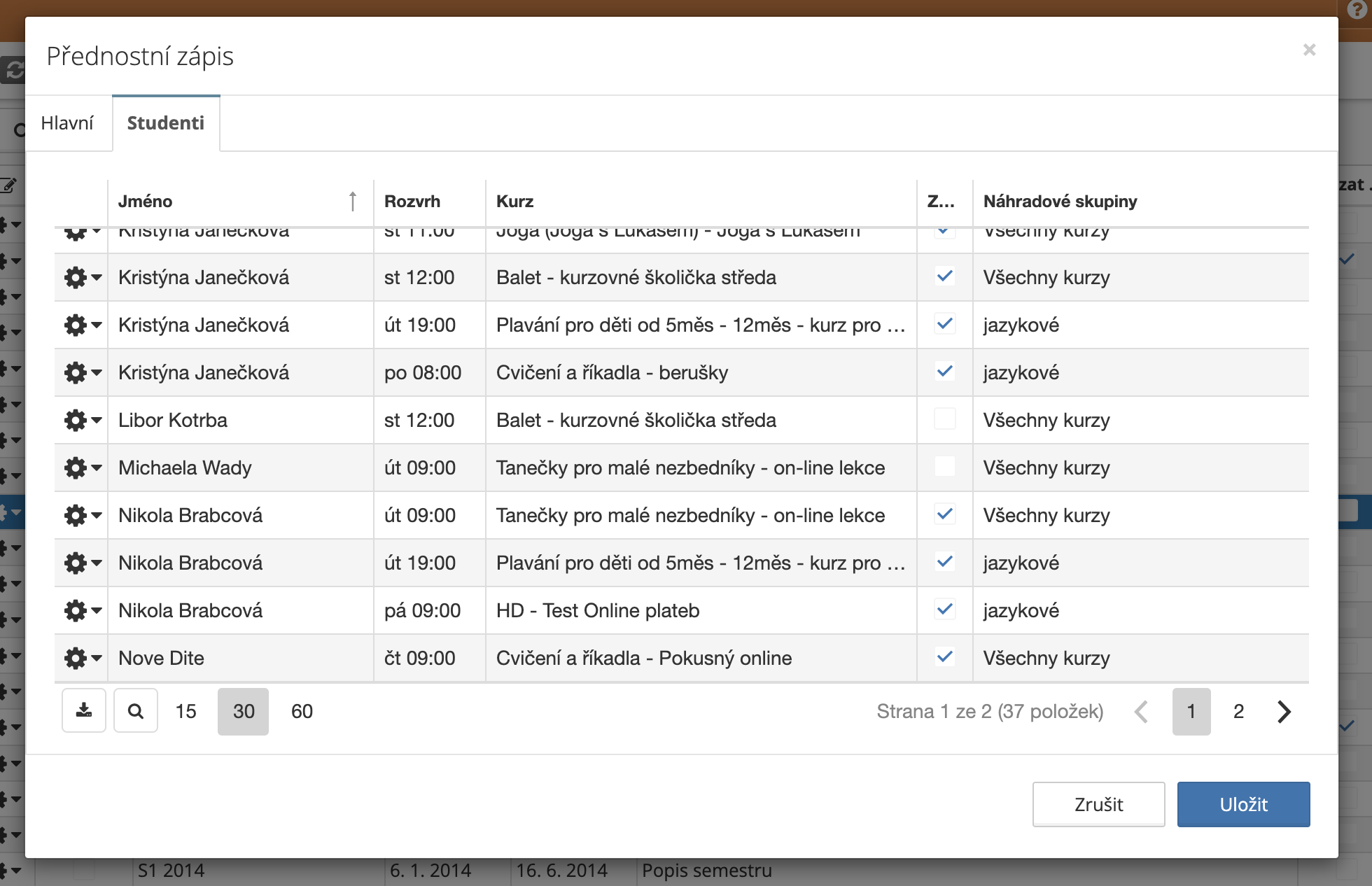Go to page 2 of the table
The image size is (1372, 886).
pos(1238,711)
